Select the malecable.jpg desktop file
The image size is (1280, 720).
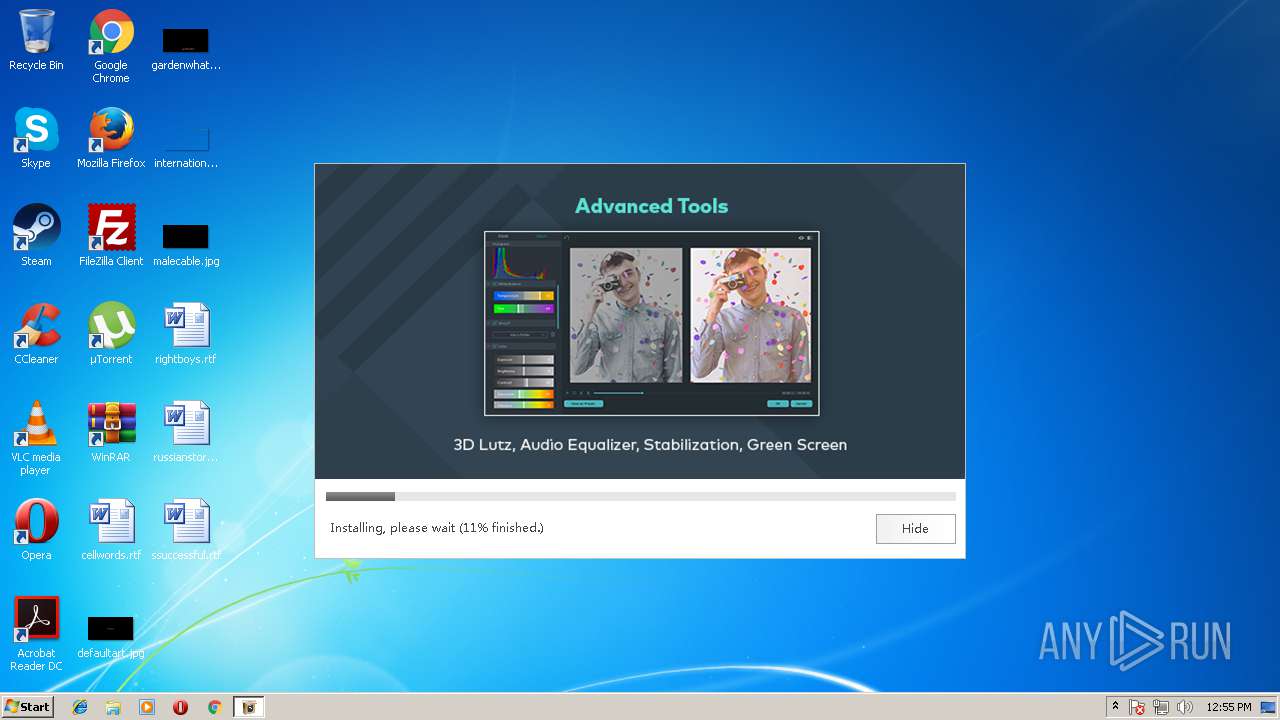tap(186, 243)
